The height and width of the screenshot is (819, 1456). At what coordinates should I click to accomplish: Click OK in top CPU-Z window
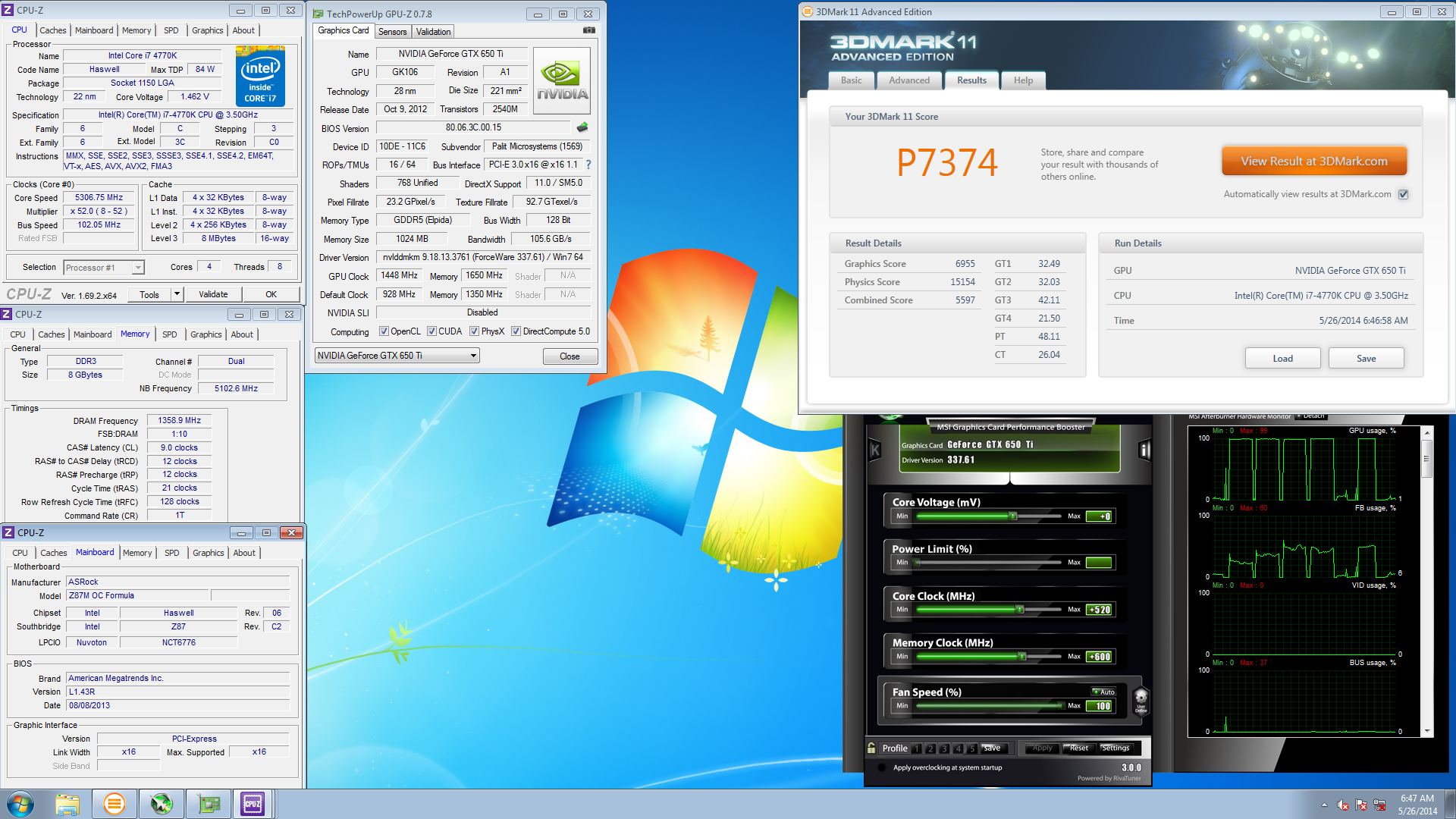click(x=271, y=294)
